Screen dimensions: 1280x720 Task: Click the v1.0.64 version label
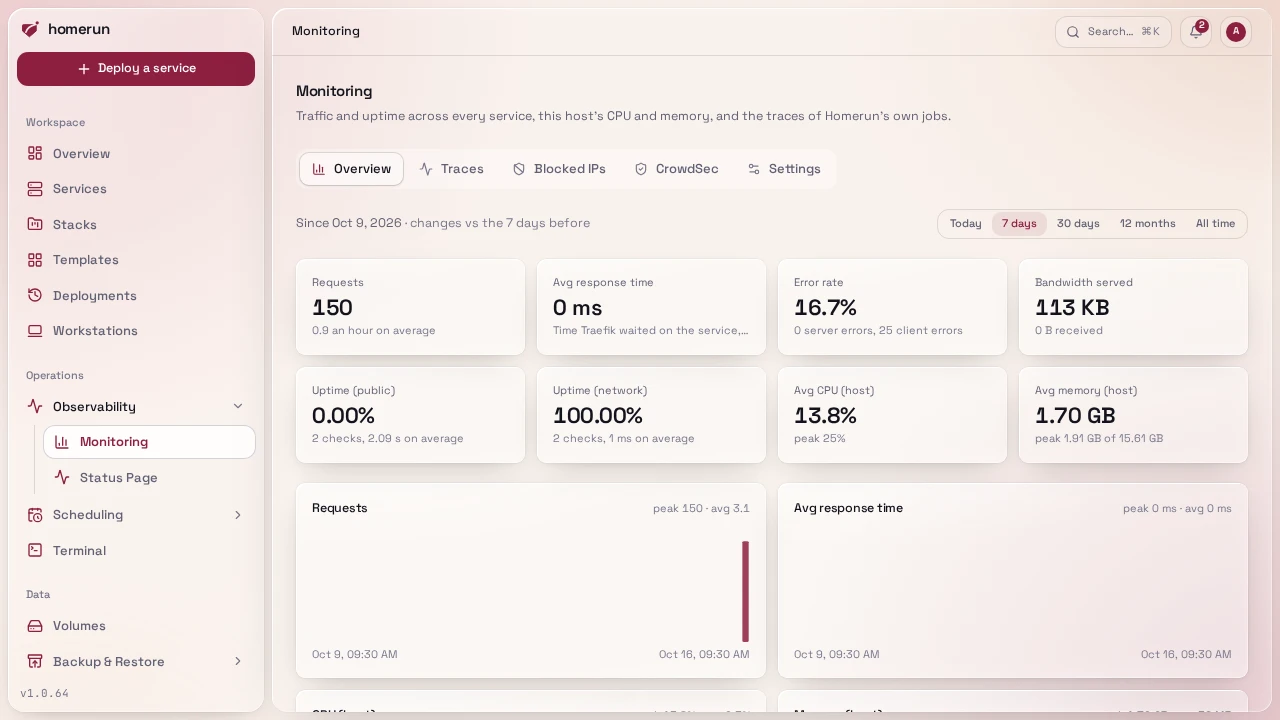pyautogui.click(x=44, y=693)
